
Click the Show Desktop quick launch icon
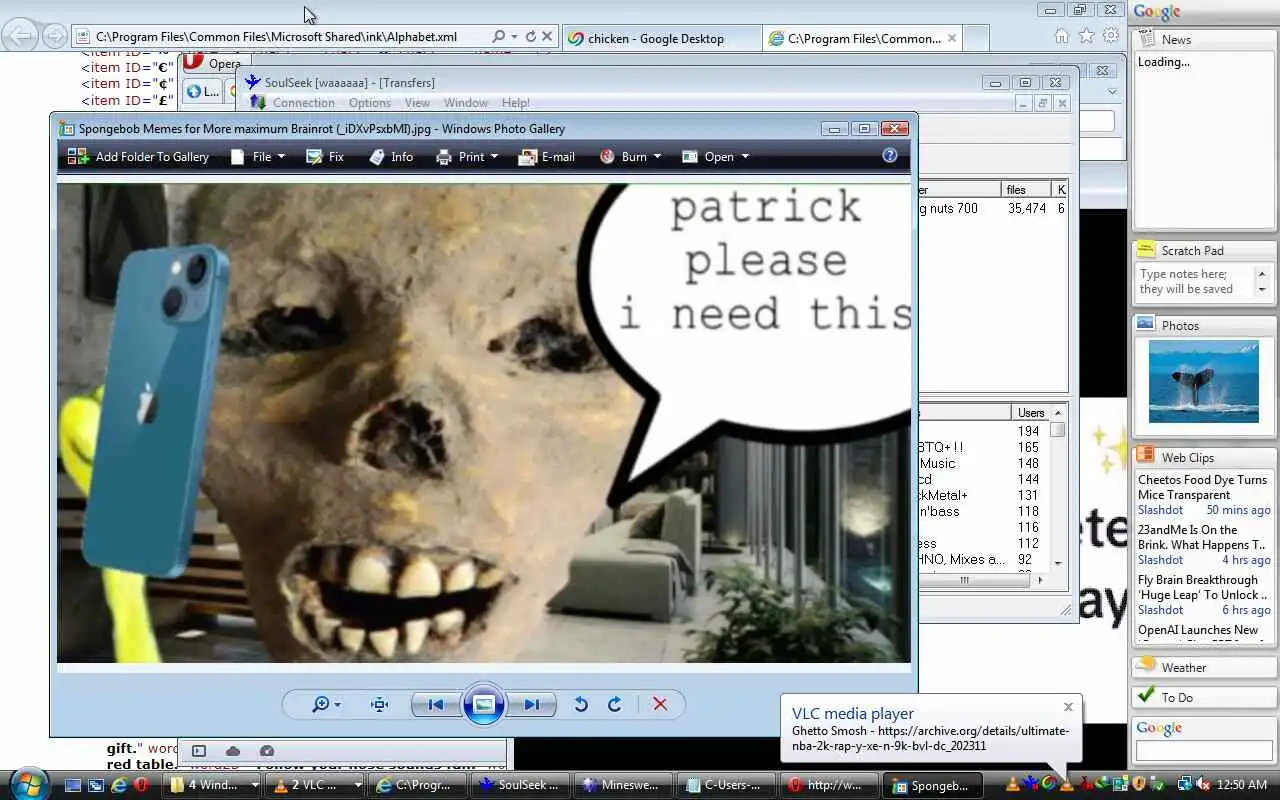coord(73,785)
